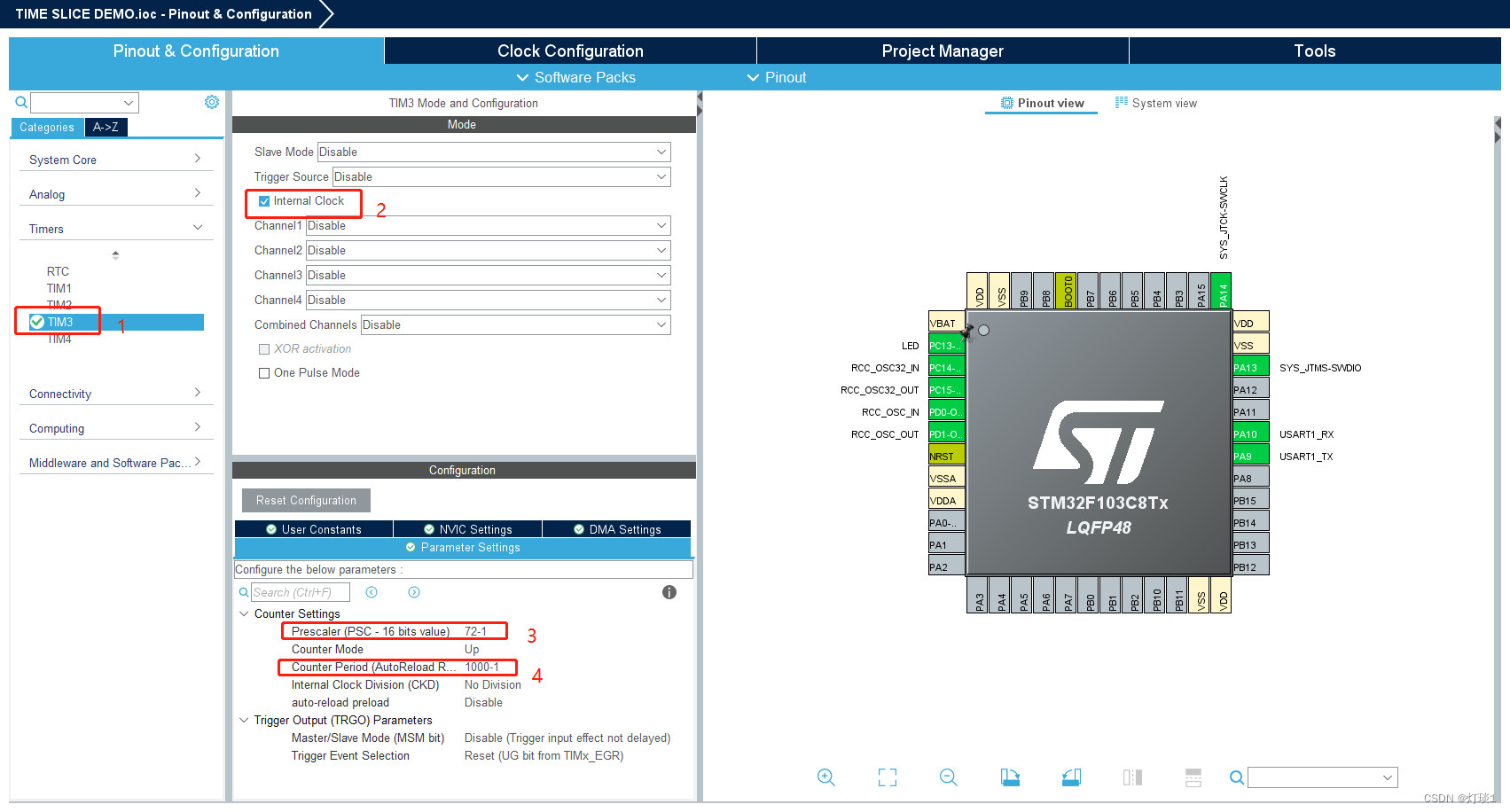
Task: Expand the Computing category
Action: [116, 428]
